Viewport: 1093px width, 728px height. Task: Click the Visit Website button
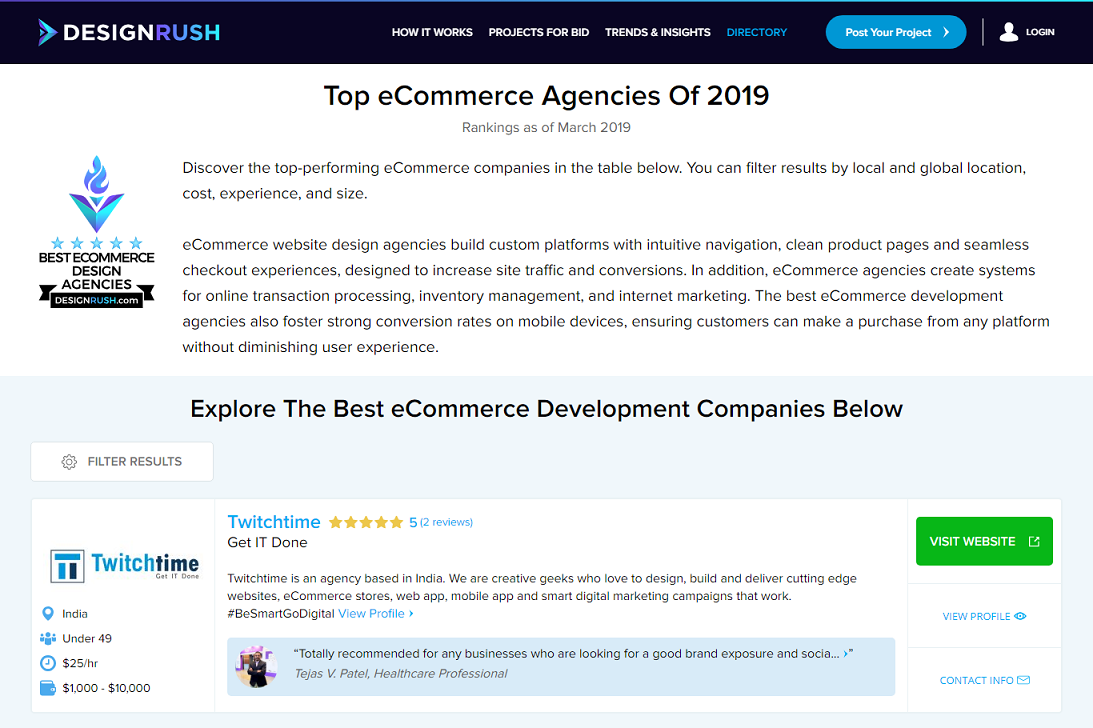pyautogui.click(x=984, y=541)
